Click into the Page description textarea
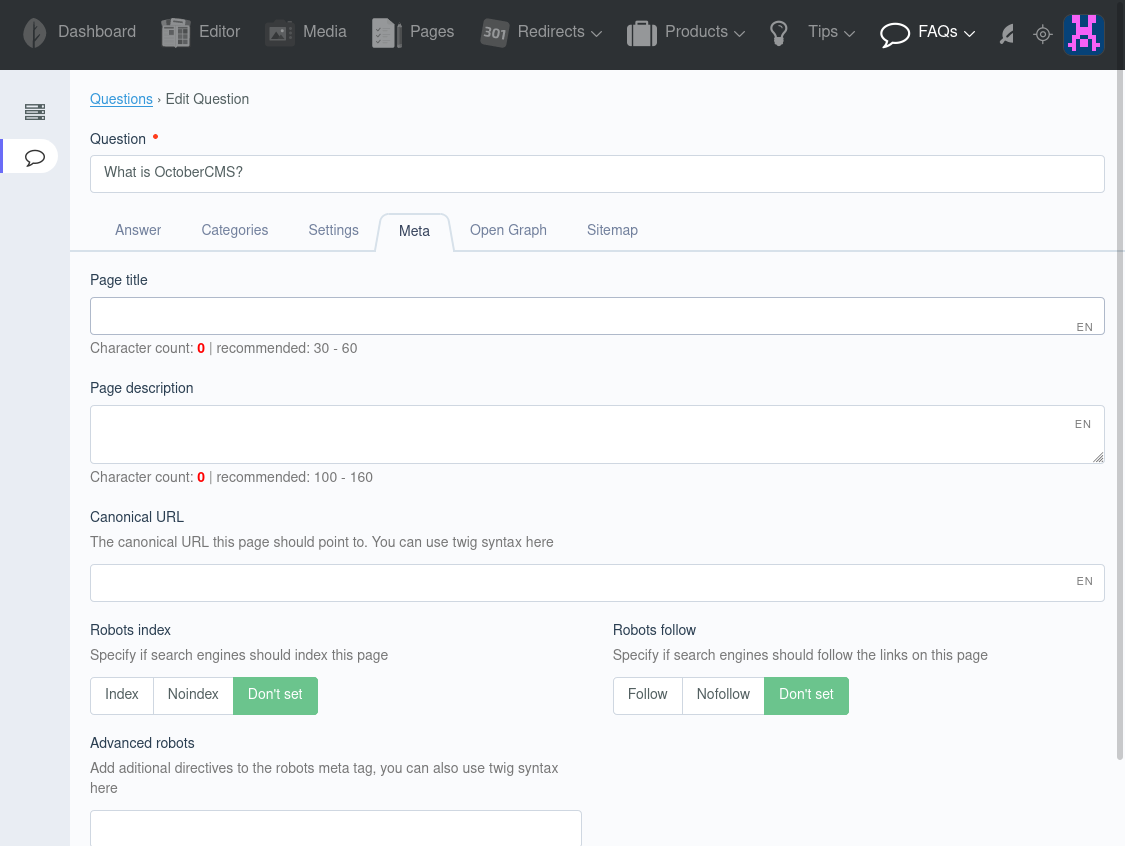Screen dimensions: 1125x846 point(597,434)
